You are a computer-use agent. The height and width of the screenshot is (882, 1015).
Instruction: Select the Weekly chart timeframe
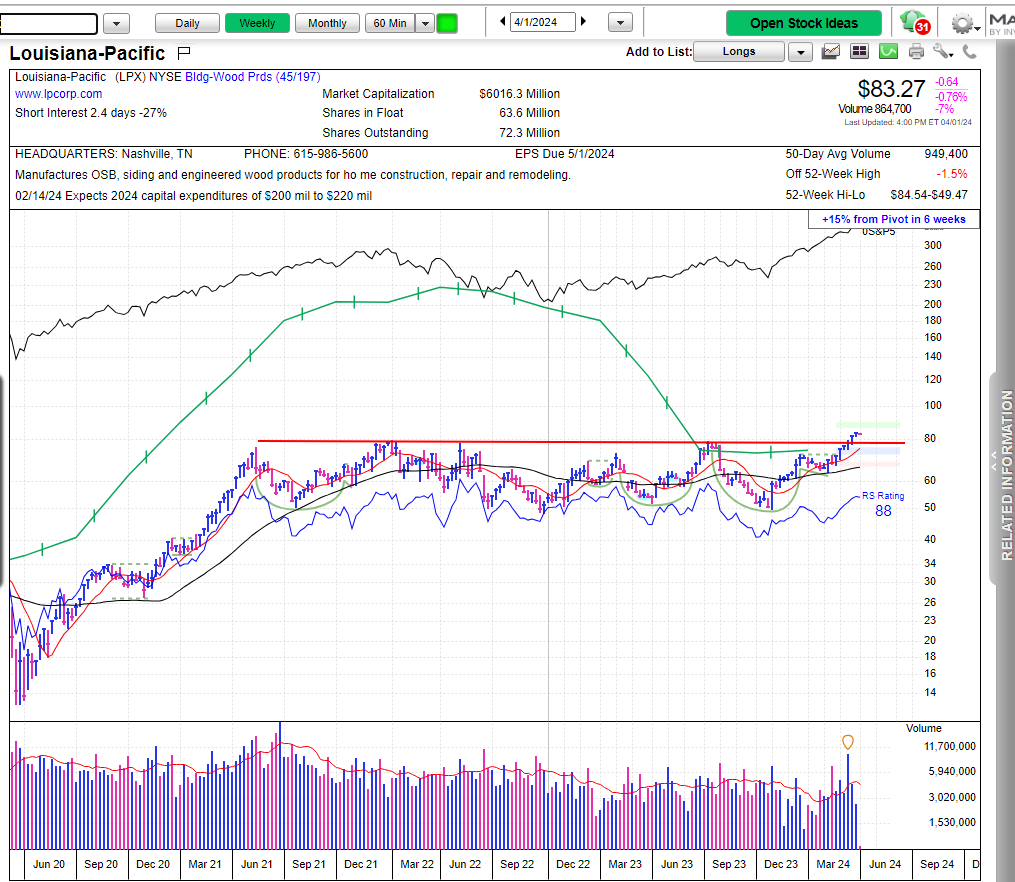pos(257,23)
